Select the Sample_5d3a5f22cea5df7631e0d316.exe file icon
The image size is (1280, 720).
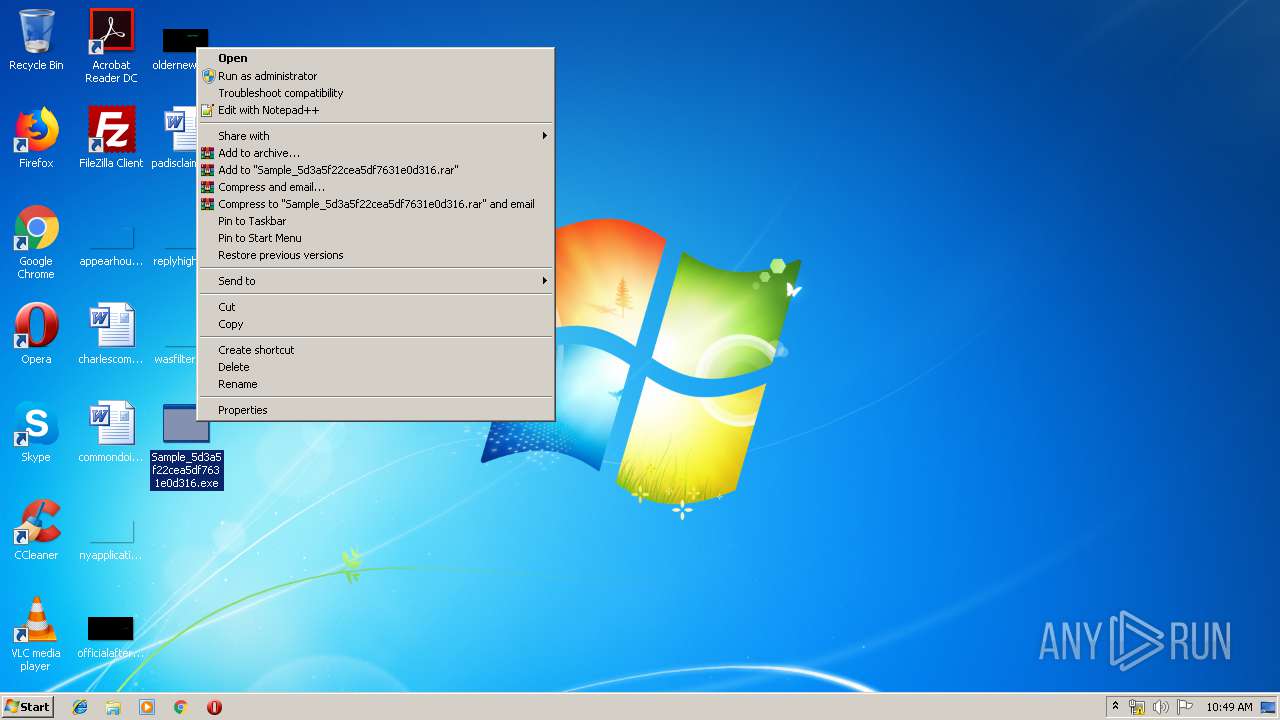tap(186, 446)
